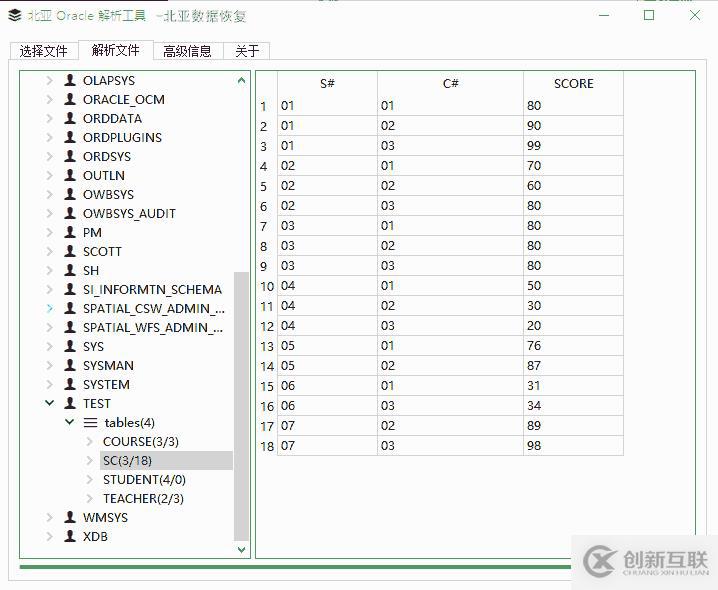Click SCORE cell 99 in row 3
This screenshot has height=590, width=718.
point(573,146)
